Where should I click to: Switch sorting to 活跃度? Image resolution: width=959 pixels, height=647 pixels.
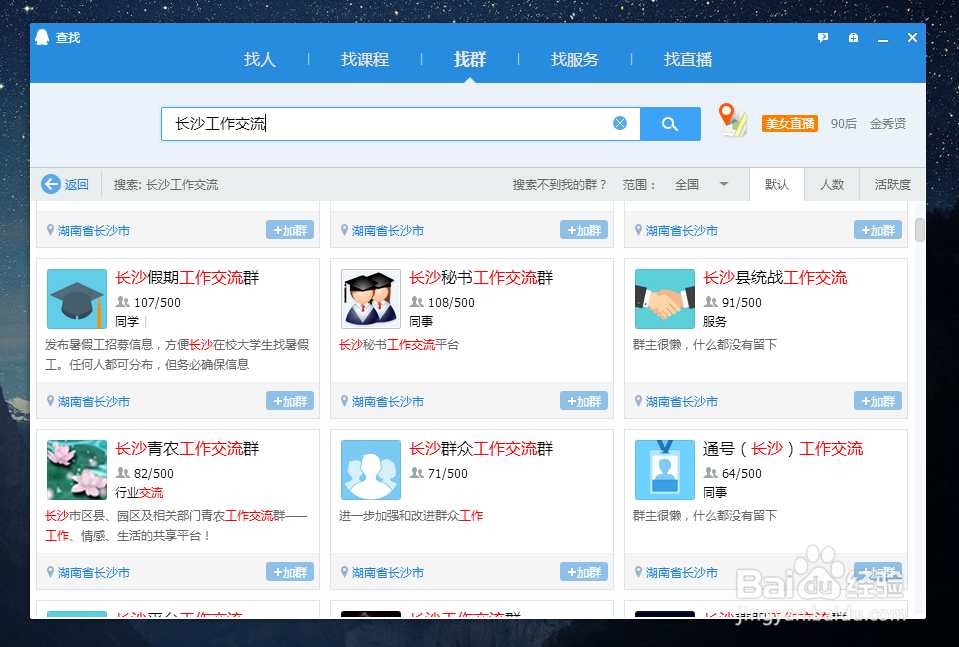click(891, 184)
